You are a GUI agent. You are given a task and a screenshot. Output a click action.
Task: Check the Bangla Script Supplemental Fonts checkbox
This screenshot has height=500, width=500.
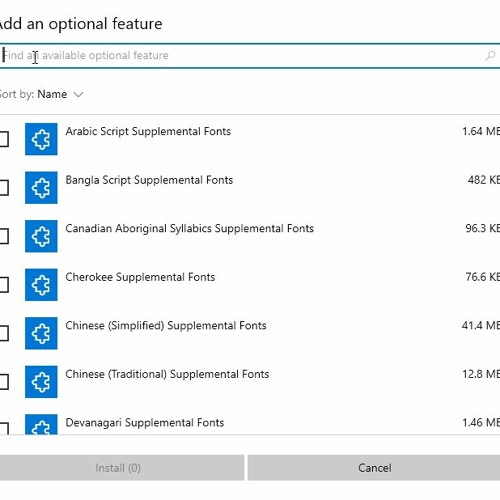pos(3,188)
